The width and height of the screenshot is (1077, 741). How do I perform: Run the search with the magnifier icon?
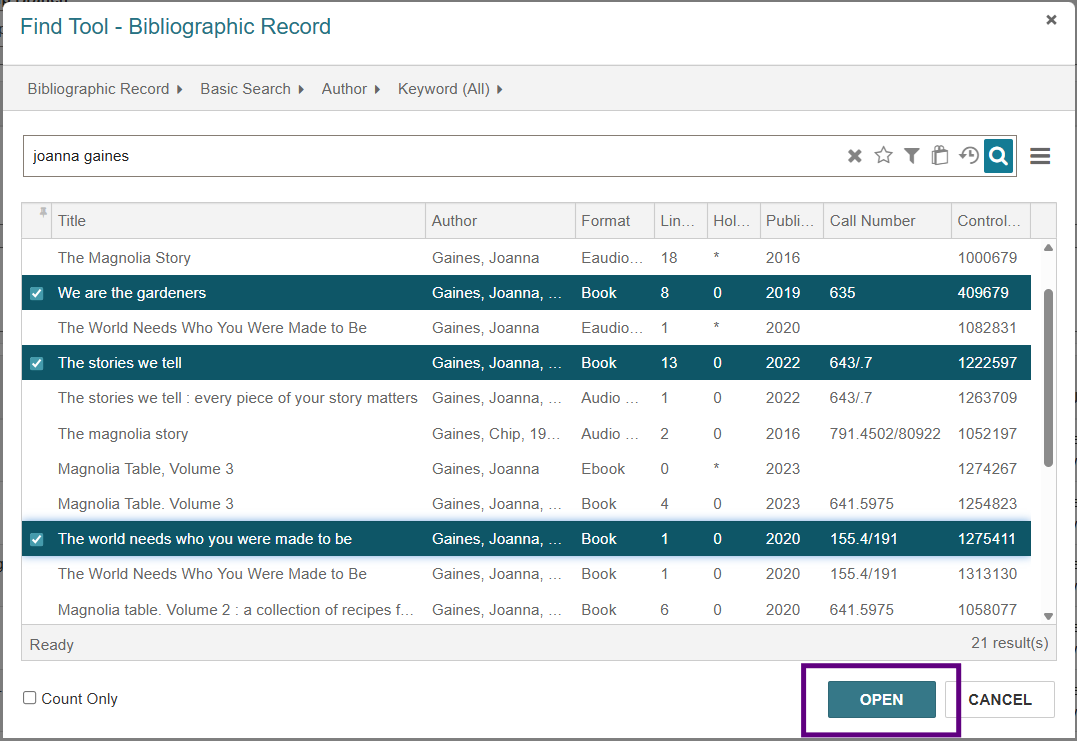point(999,156)
